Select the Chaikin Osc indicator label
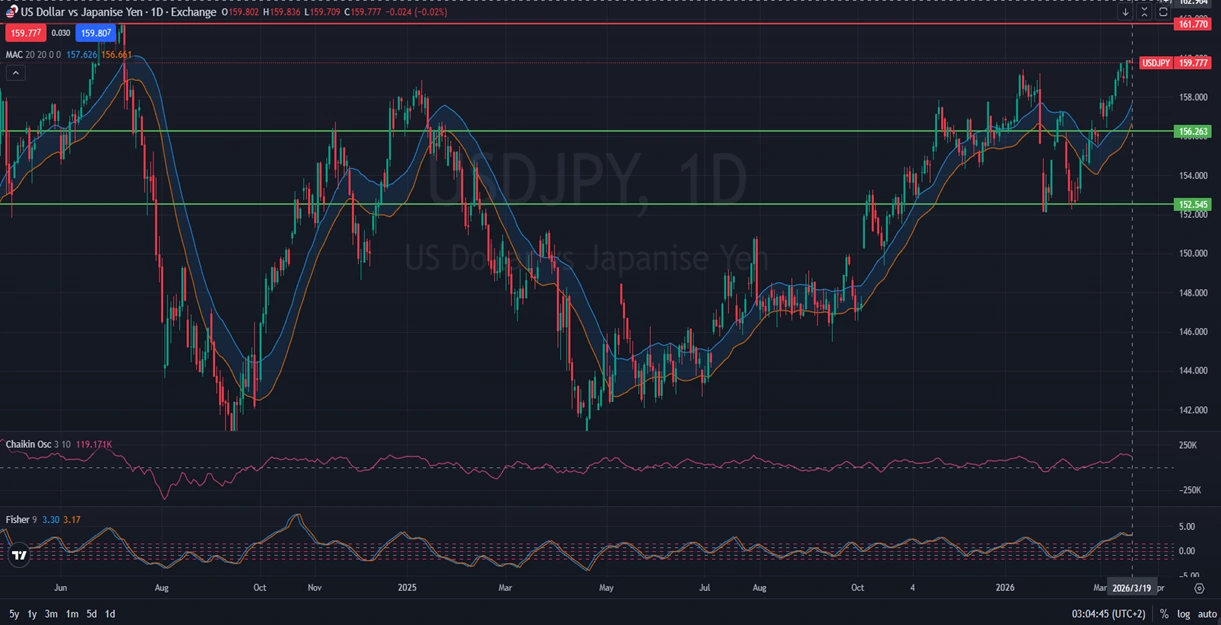The image size is (1221, 625). [26, 444]
